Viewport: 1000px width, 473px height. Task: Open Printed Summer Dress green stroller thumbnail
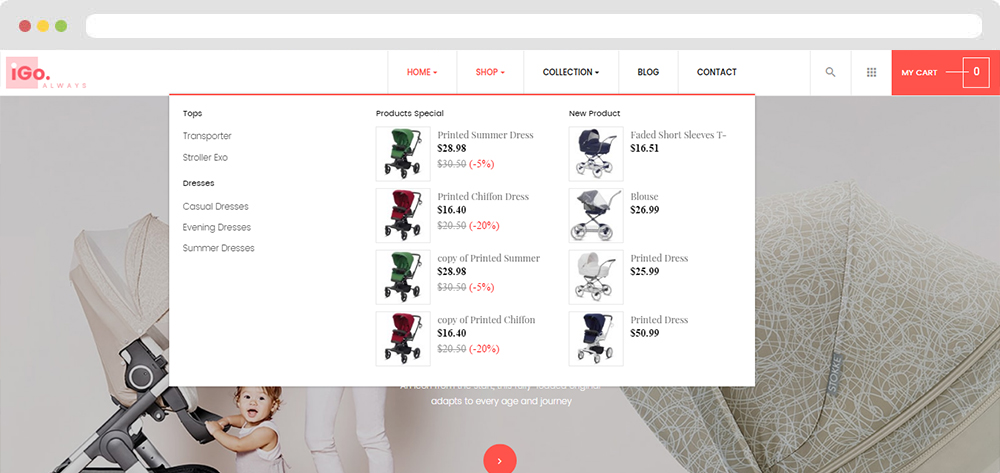pos(403,154)
